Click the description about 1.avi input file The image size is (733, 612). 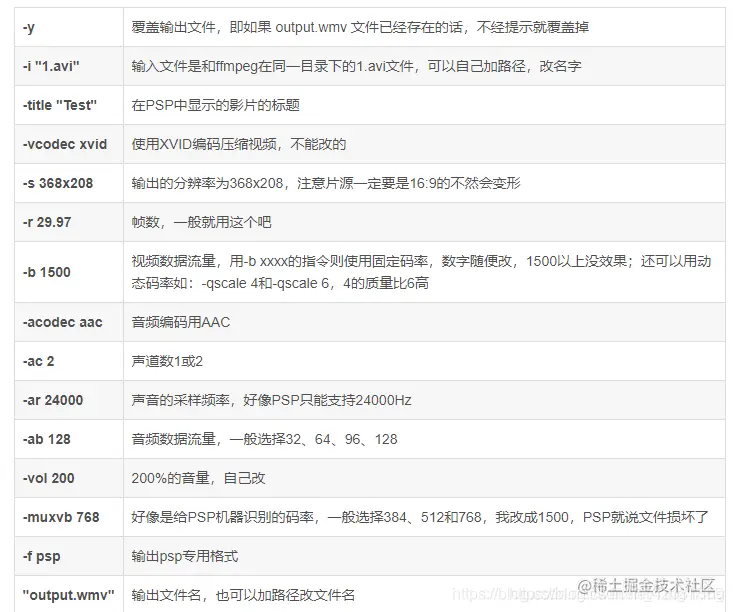click(x=356, y=66)
